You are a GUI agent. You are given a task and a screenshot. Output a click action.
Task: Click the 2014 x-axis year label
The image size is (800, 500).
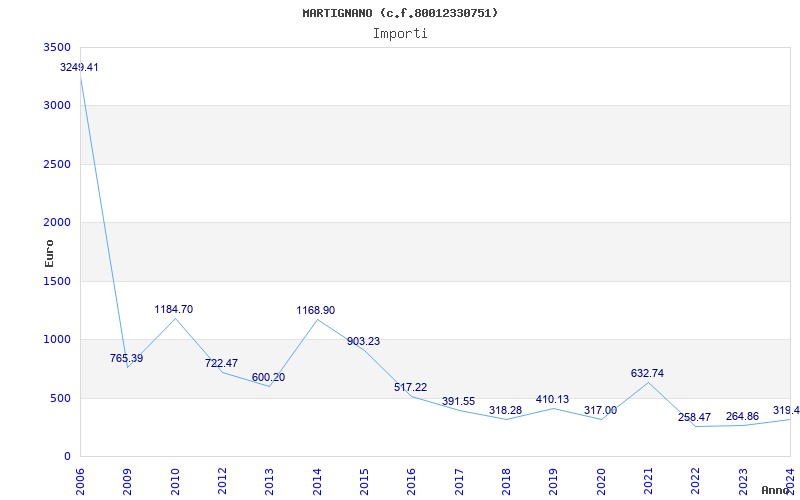pyautogui.click(x=317, y=482)
